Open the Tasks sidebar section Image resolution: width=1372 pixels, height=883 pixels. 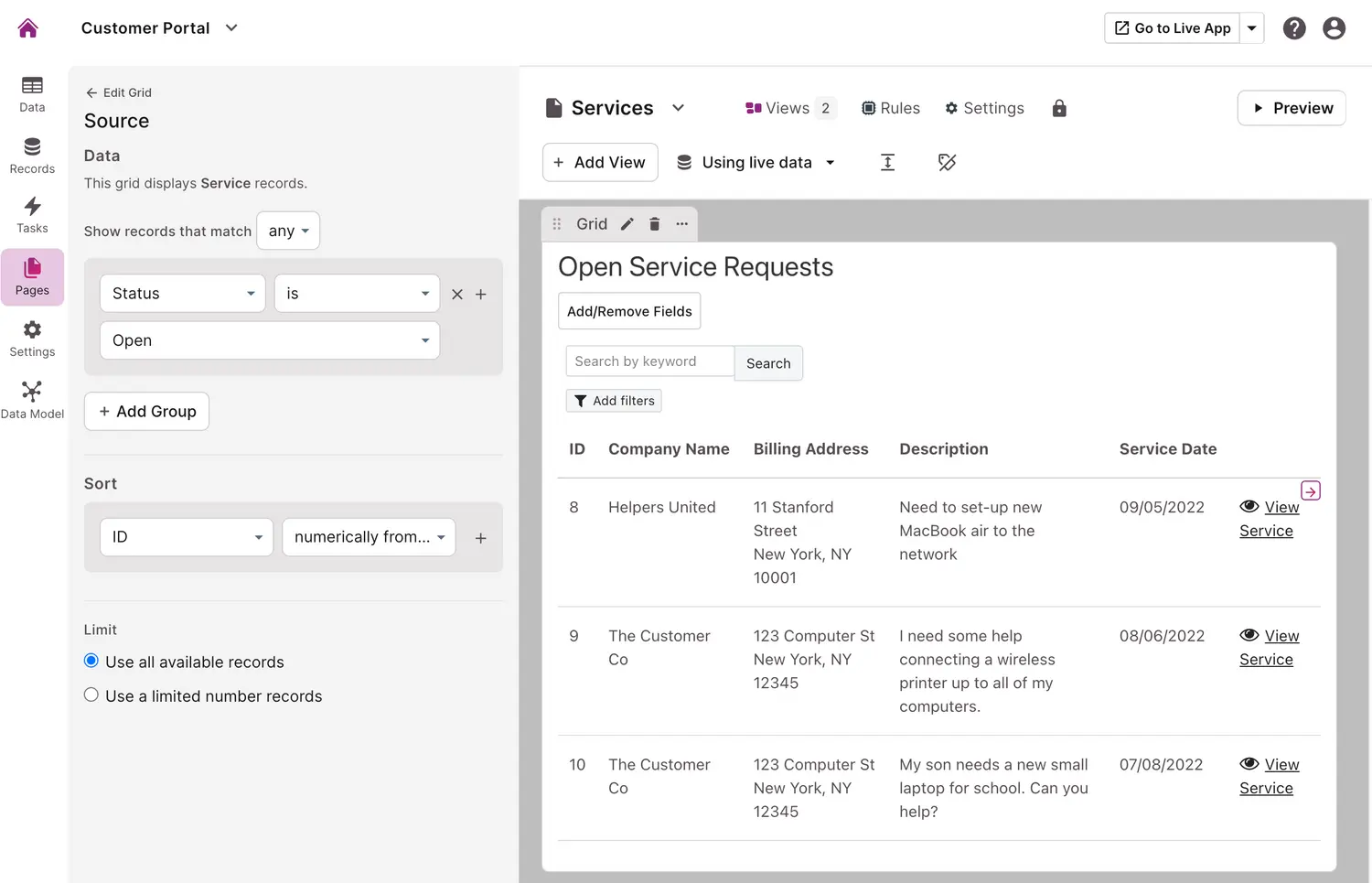tap(32, 216)
